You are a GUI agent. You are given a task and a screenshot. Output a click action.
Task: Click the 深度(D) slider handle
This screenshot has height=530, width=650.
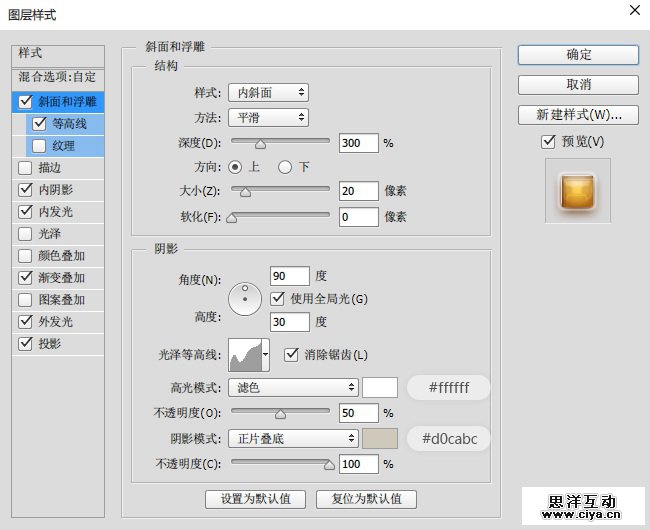pyautogui.click(x=260, y=144)
